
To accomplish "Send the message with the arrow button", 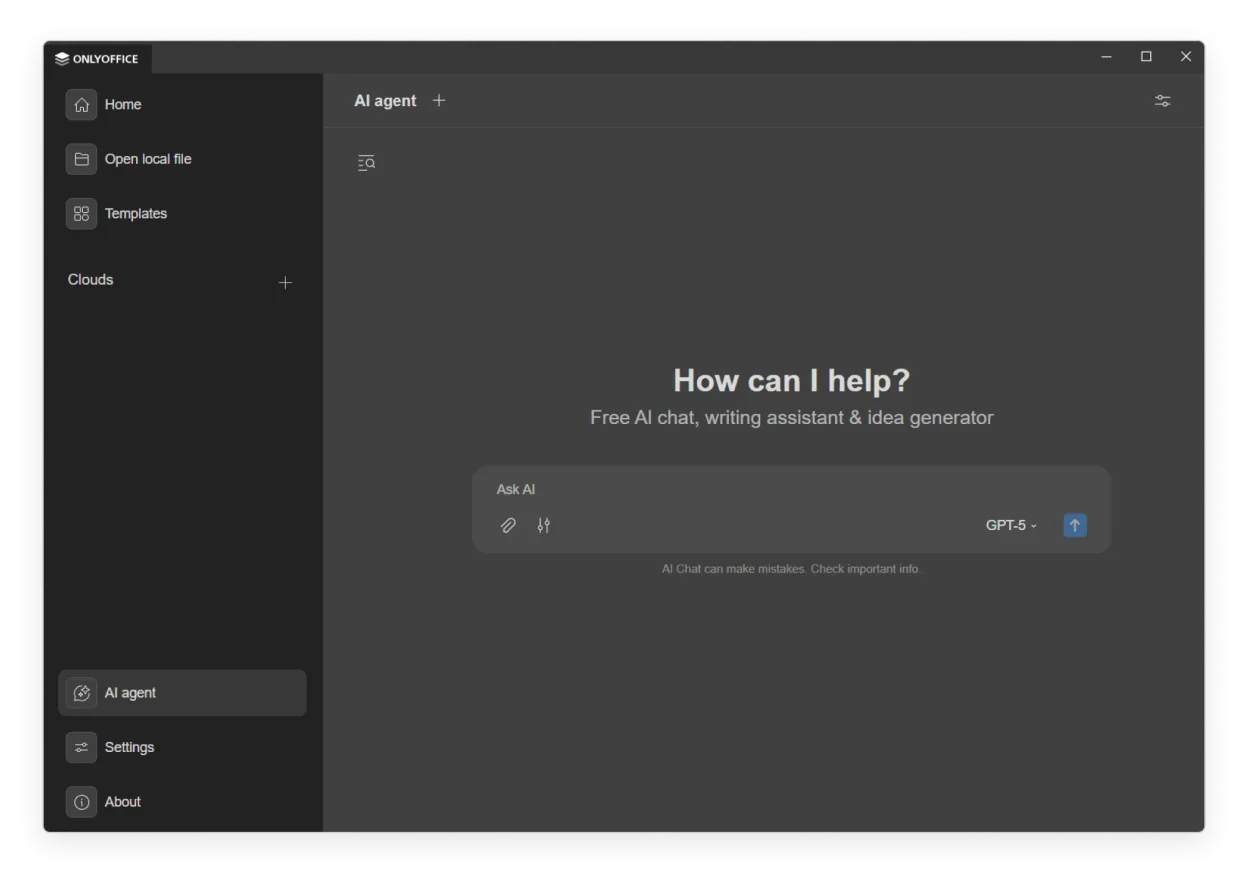I will tap(1075, 525).
